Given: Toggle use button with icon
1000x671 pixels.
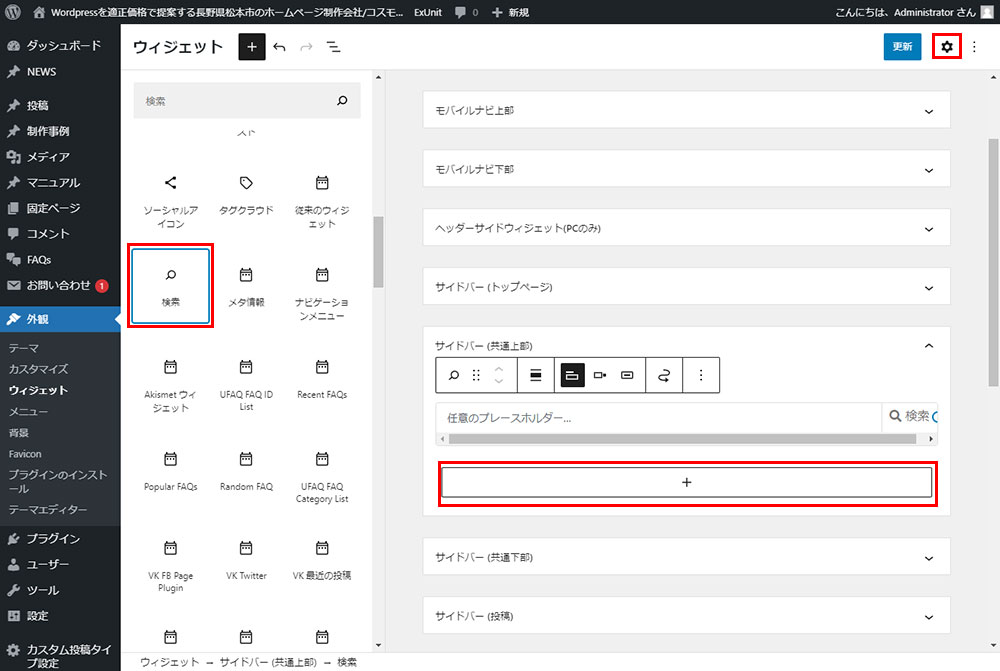Looking at the screenshot, I should click(627, 375).
